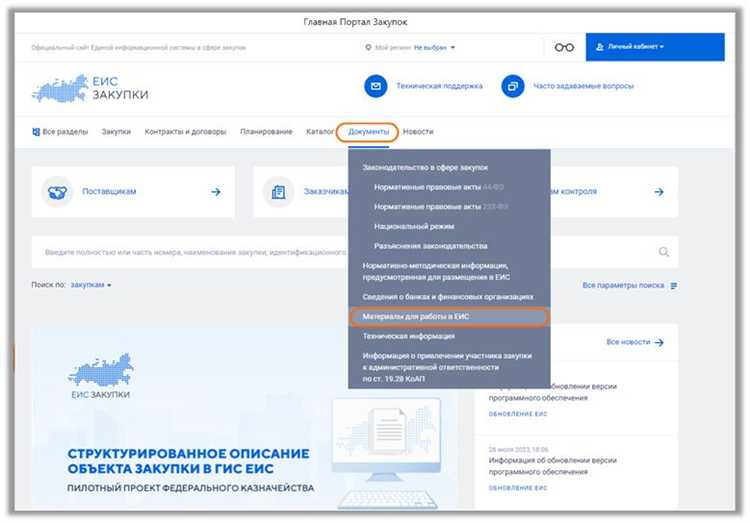Click the Поставщикам card arrow
Image resolution: width=750 pixels, height=523 pixels.
(216, 192)
